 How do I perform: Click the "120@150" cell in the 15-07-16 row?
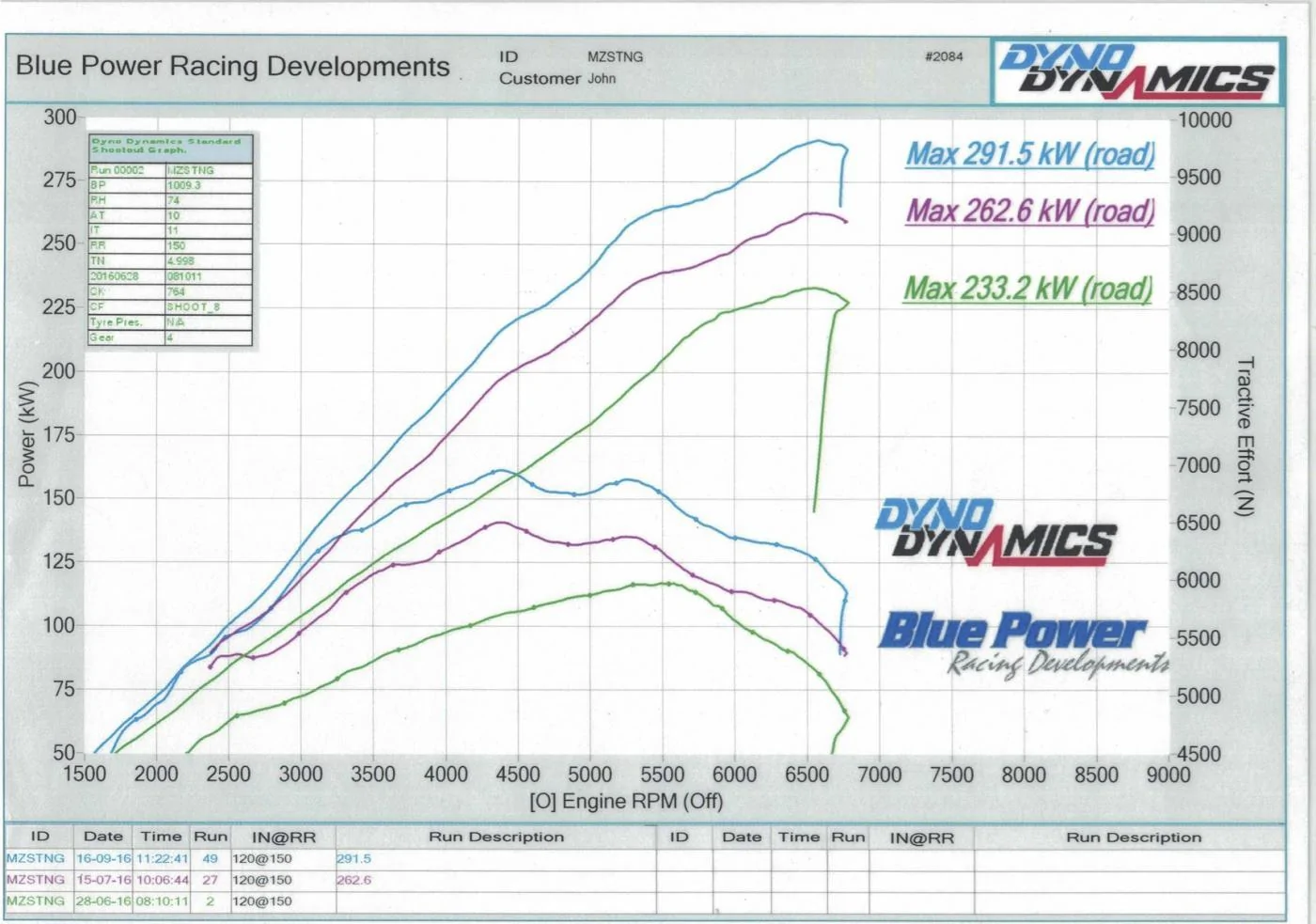pos(262,880)
